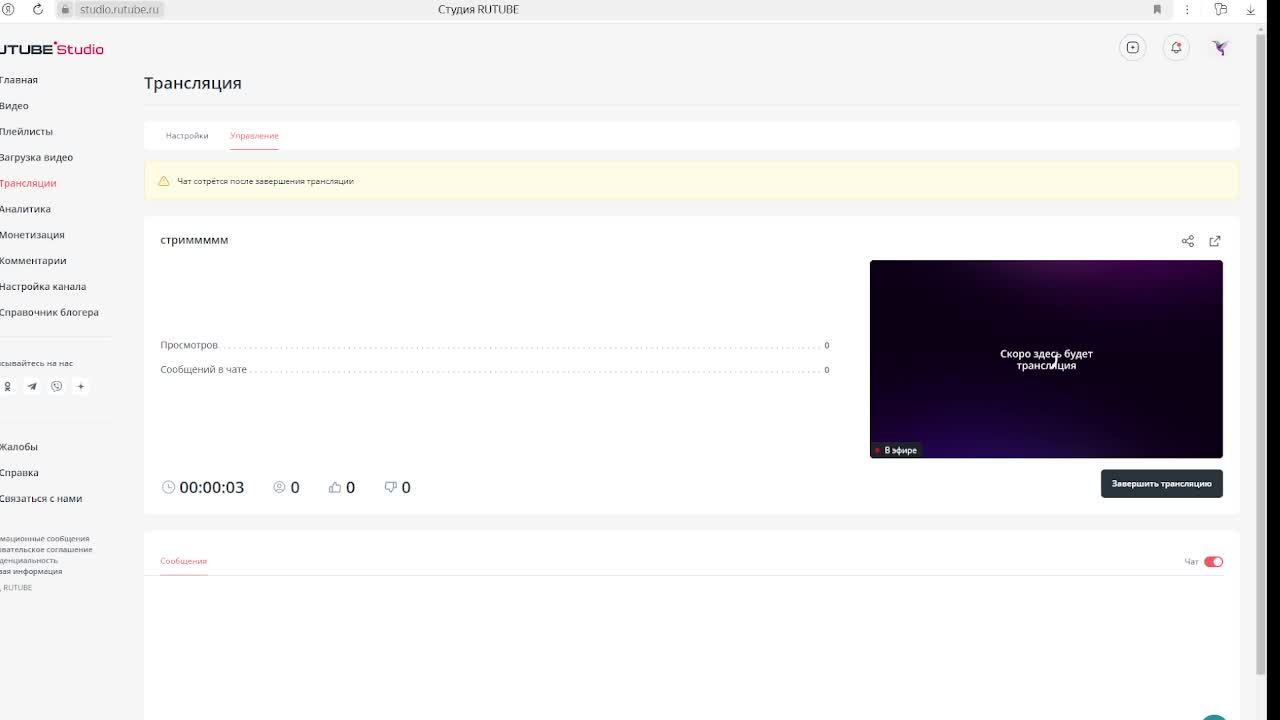1280x720 pixels.
Task: Click the browser reload icon
Action: point(38,9)
